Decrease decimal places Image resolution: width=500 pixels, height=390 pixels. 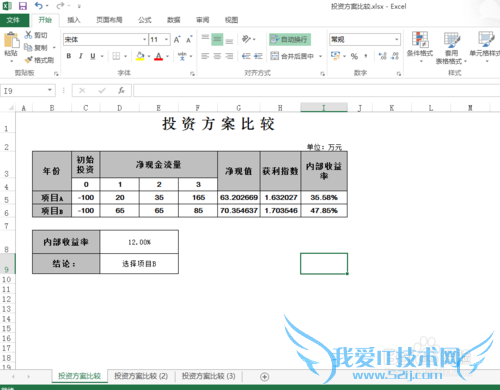point(395,56)
